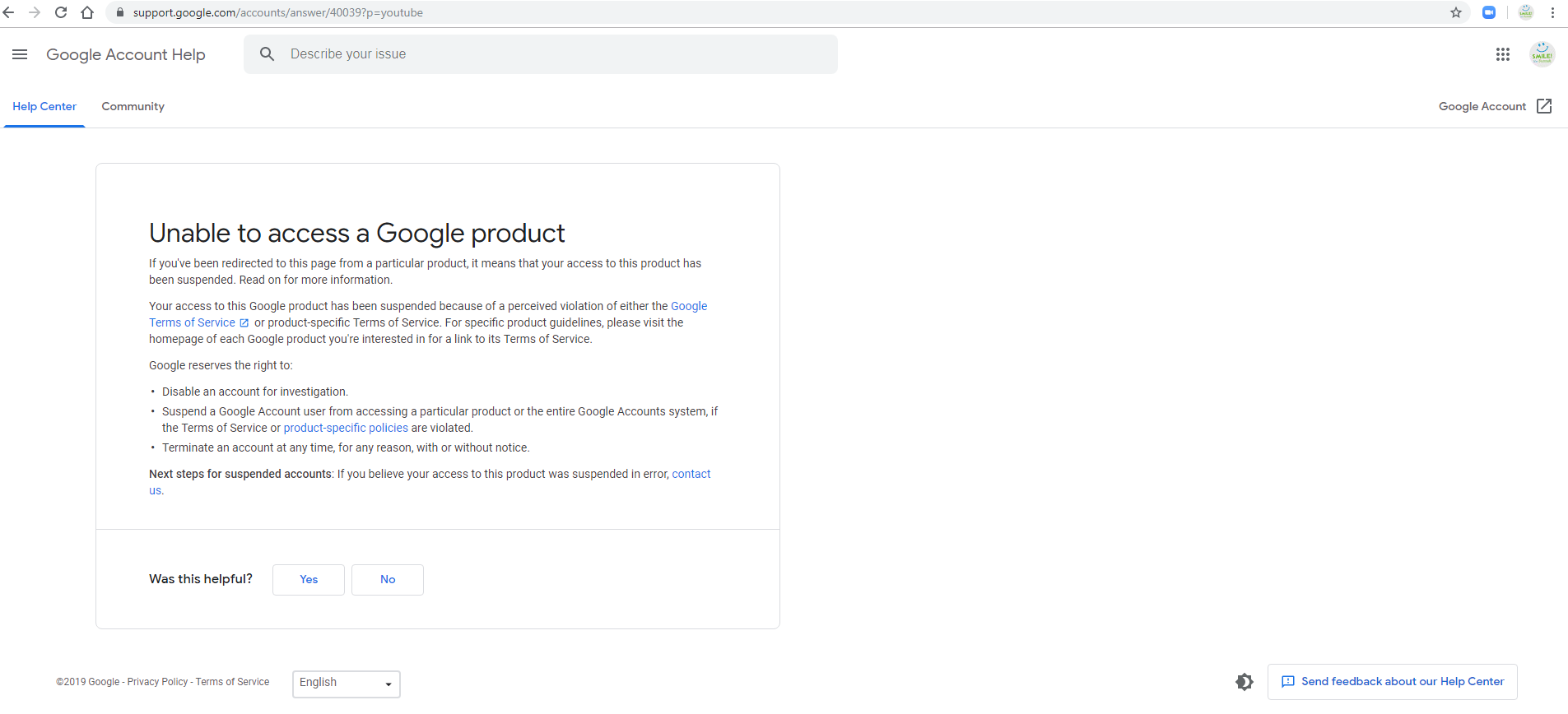Reload the page with the refresh icon

coord(61,12)
